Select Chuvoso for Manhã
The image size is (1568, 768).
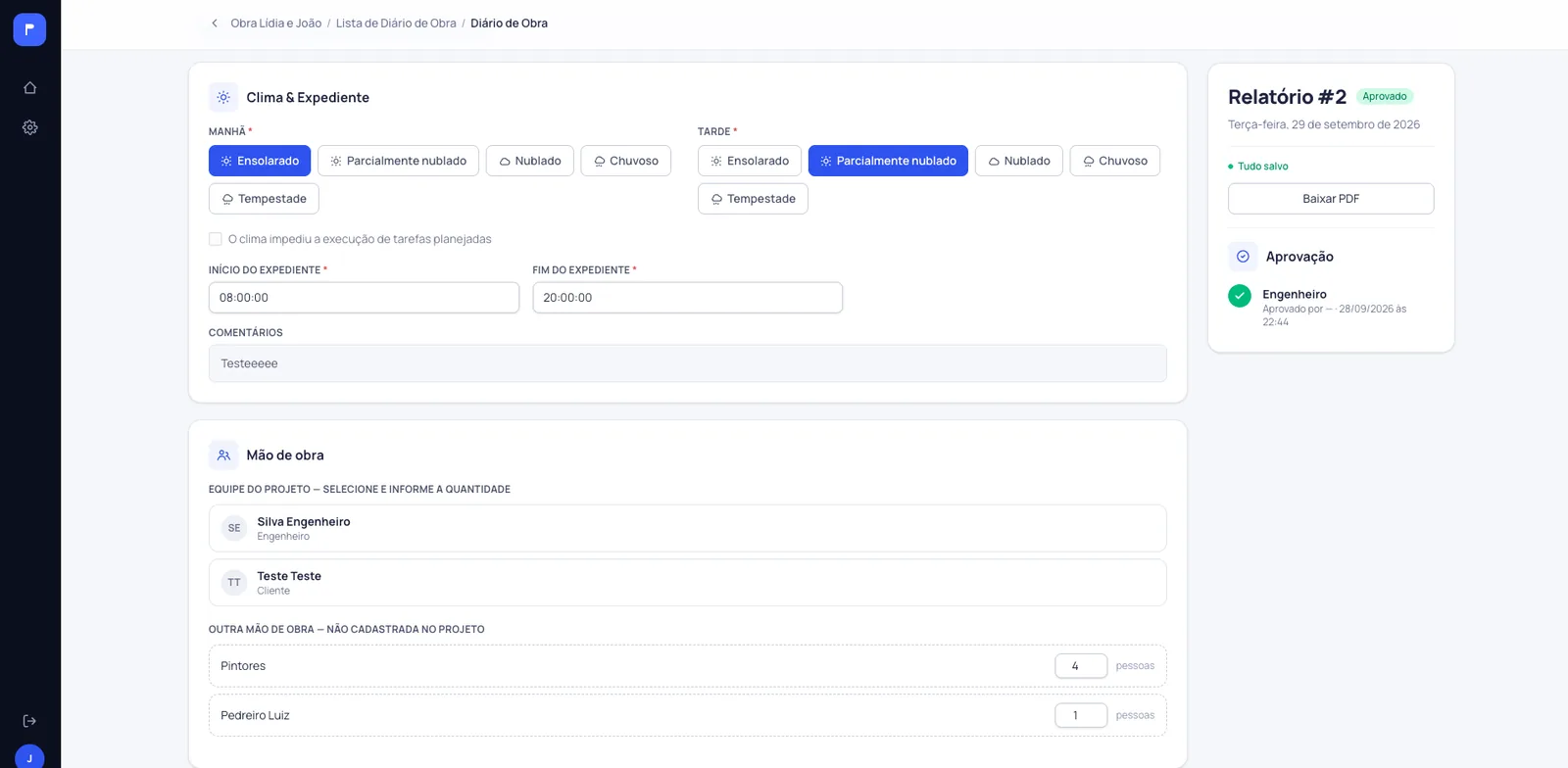coord(626,161)
